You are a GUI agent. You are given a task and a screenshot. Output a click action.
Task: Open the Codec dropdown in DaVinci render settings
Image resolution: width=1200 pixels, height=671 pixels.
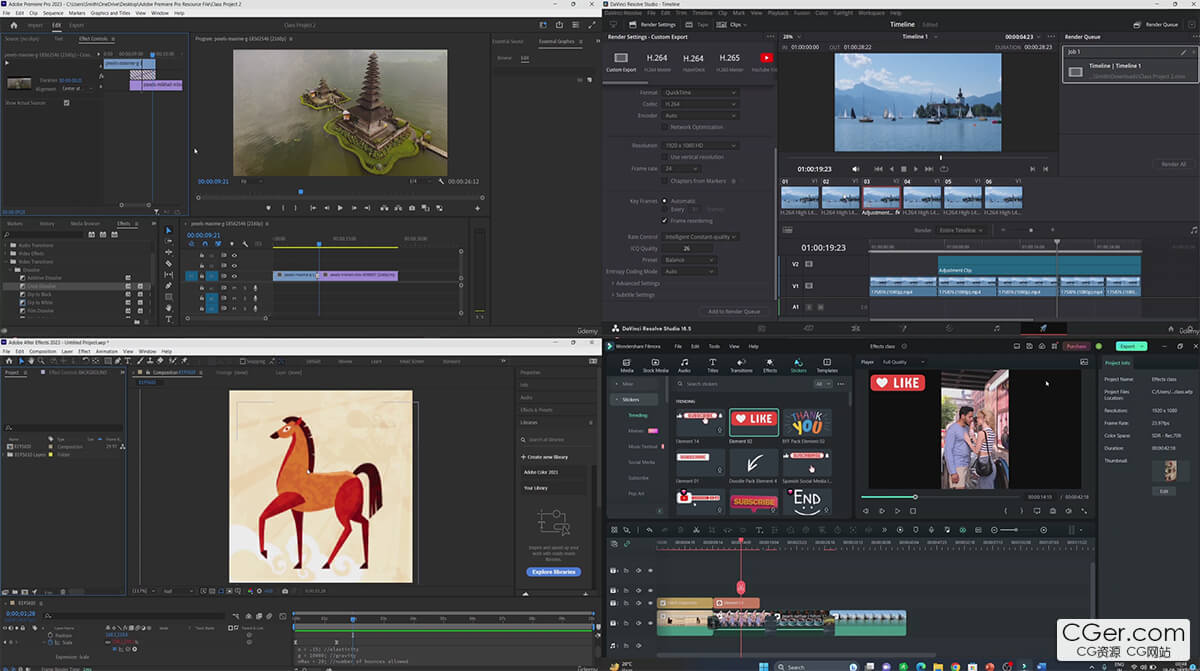click(x=700, y=104)
